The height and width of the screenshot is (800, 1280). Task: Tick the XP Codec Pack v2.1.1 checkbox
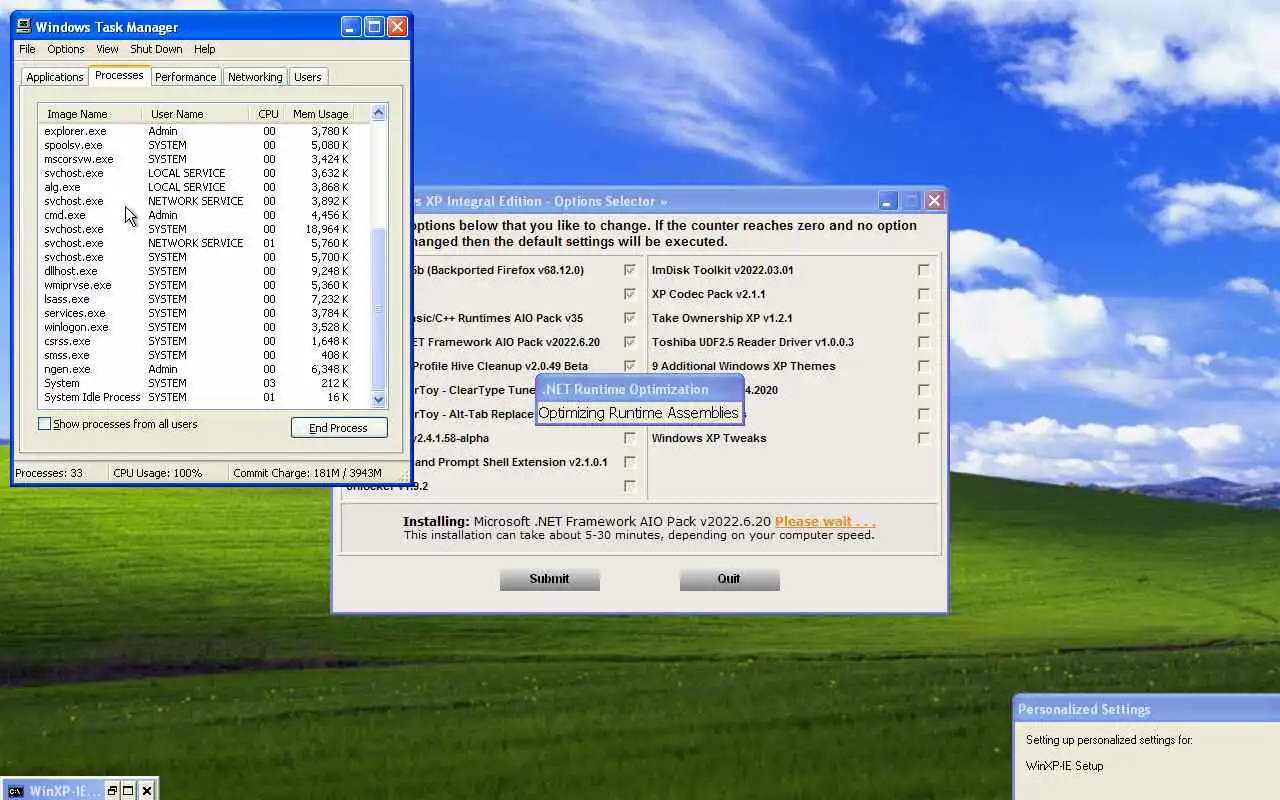[x=923, y=294]
